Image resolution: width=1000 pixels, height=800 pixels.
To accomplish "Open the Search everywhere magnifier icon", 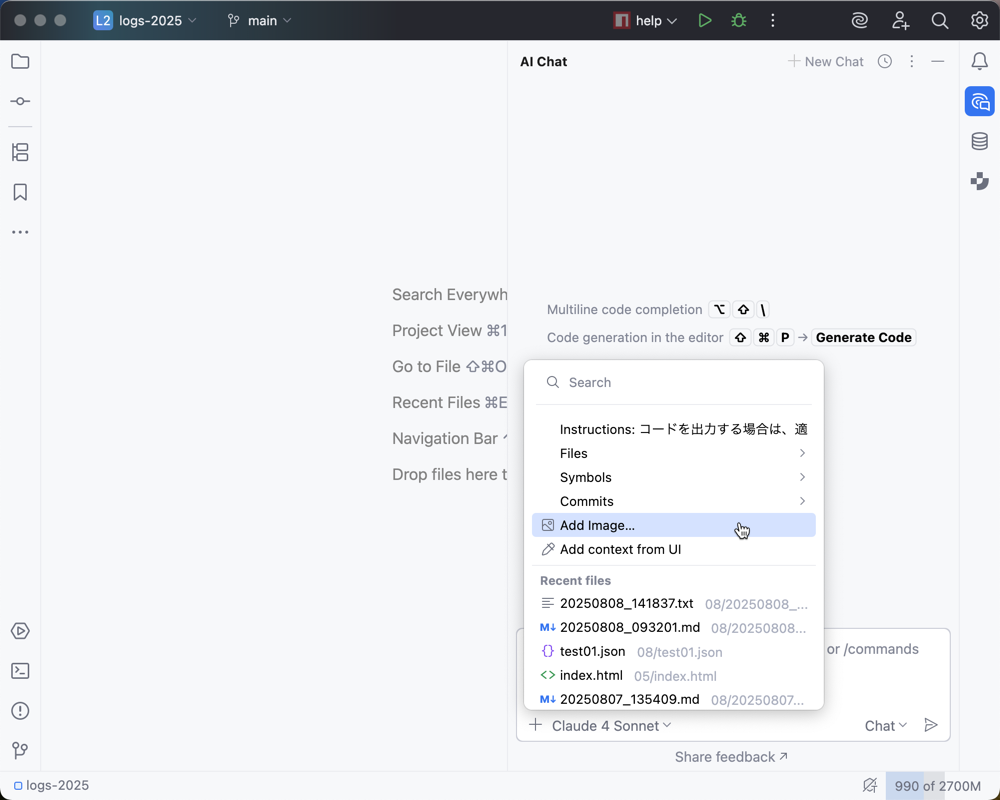I will 940,20.
